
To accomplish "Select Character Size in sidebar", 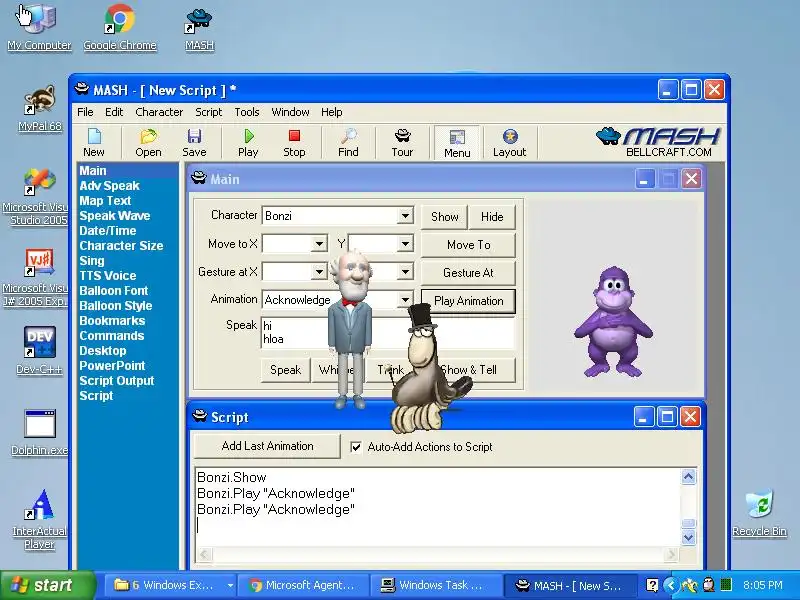I will (x=121, y=245).
